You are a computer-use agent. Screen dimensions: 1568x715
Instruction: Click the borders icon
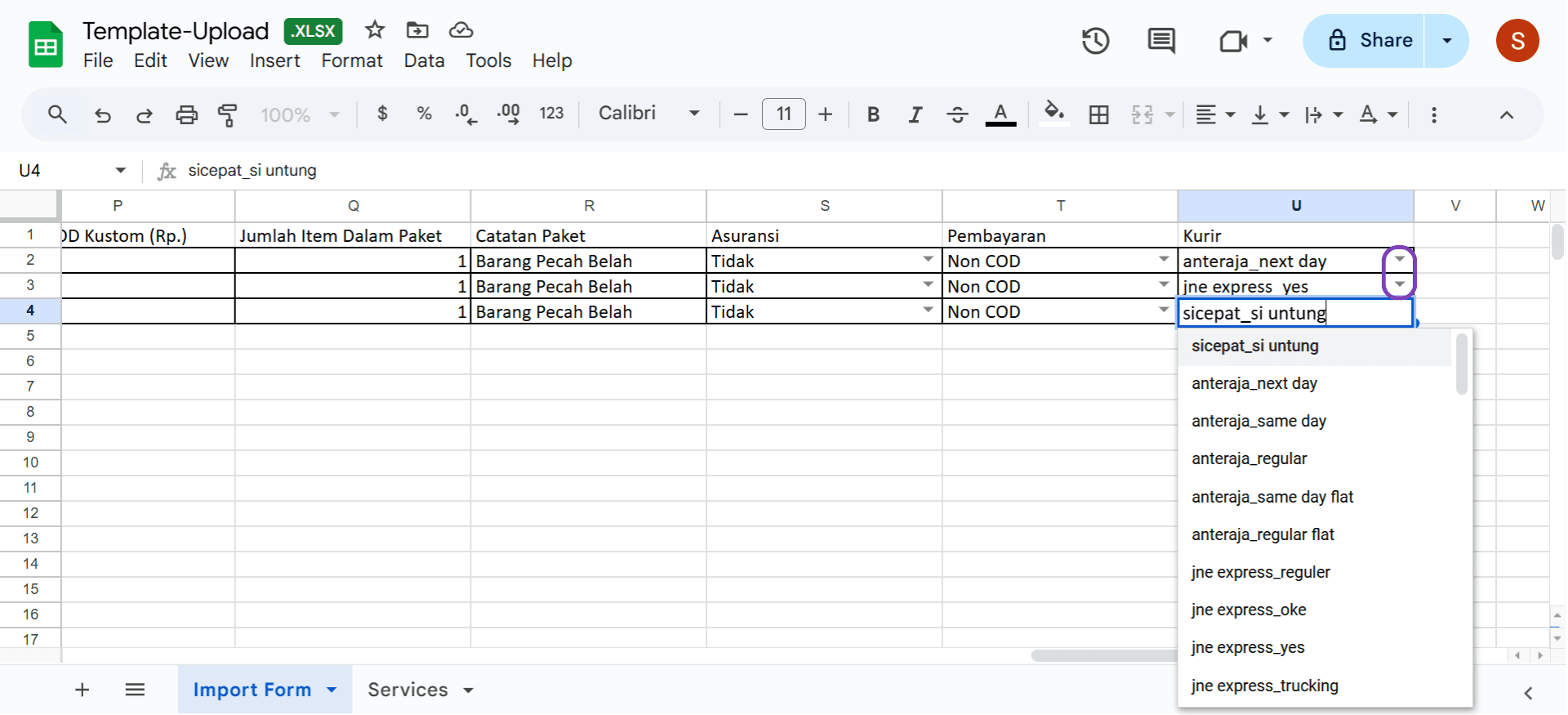pyautogui.click(x=1098, y=115)
